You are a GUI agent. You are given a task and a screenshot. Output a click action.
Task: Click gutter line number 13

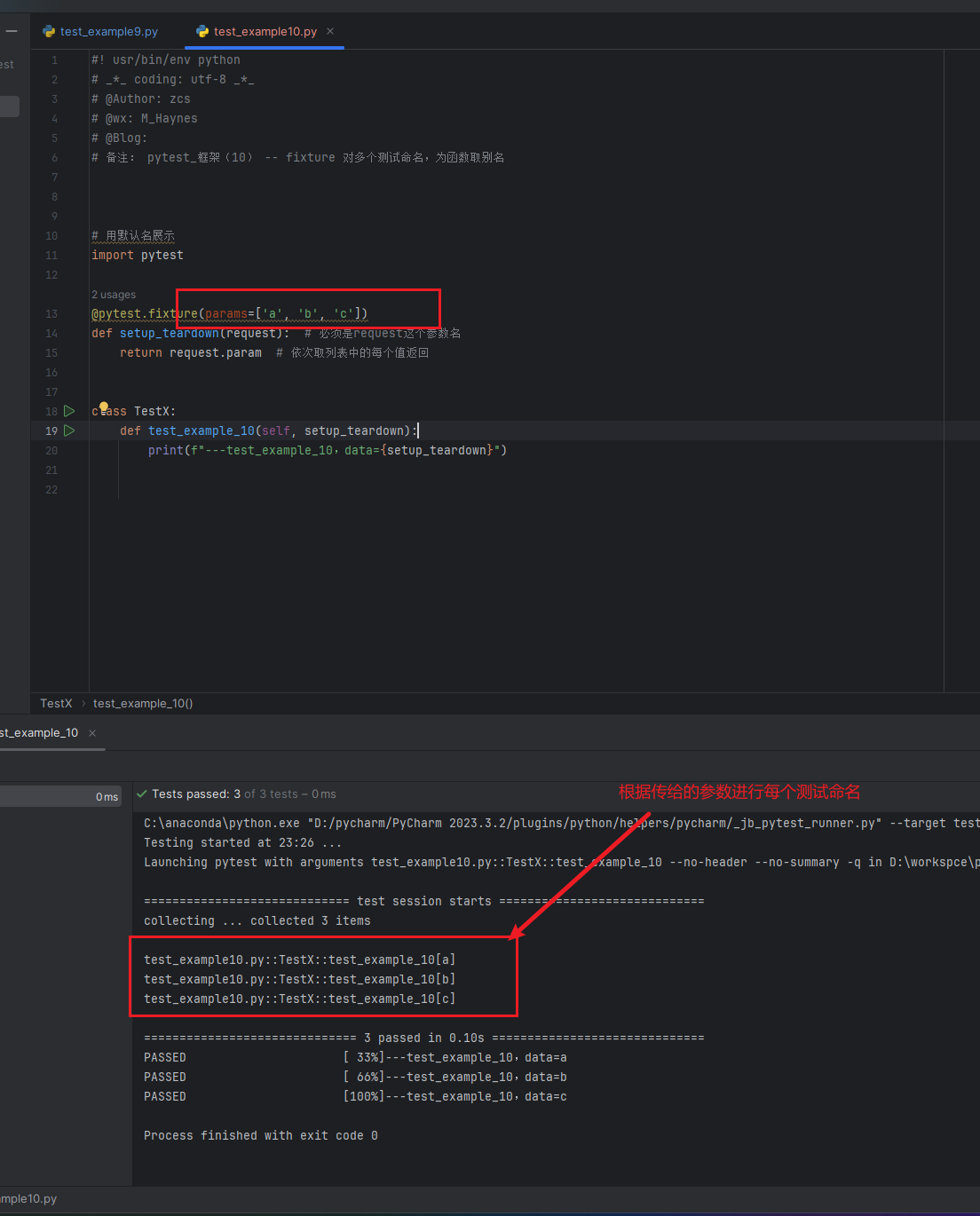tap(51, 313)
